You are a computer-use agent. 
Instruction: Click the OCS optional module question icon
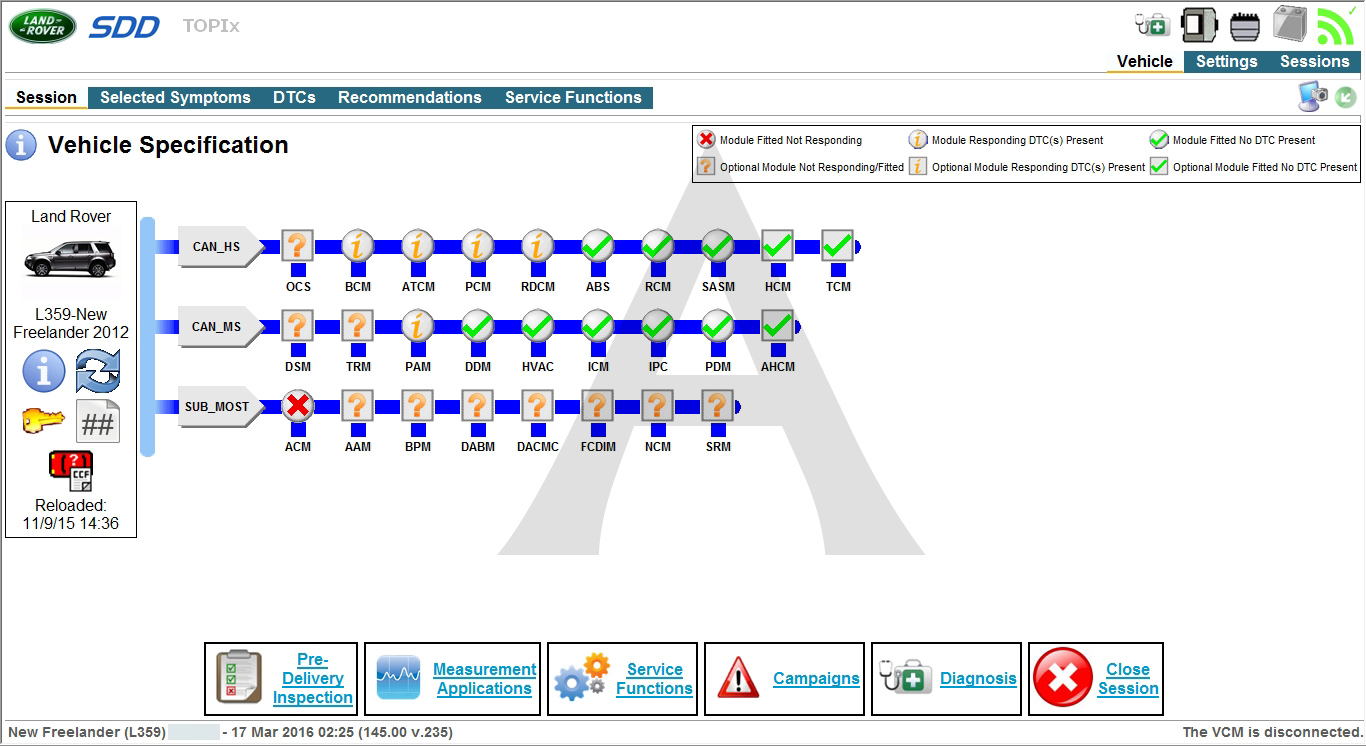298,245
